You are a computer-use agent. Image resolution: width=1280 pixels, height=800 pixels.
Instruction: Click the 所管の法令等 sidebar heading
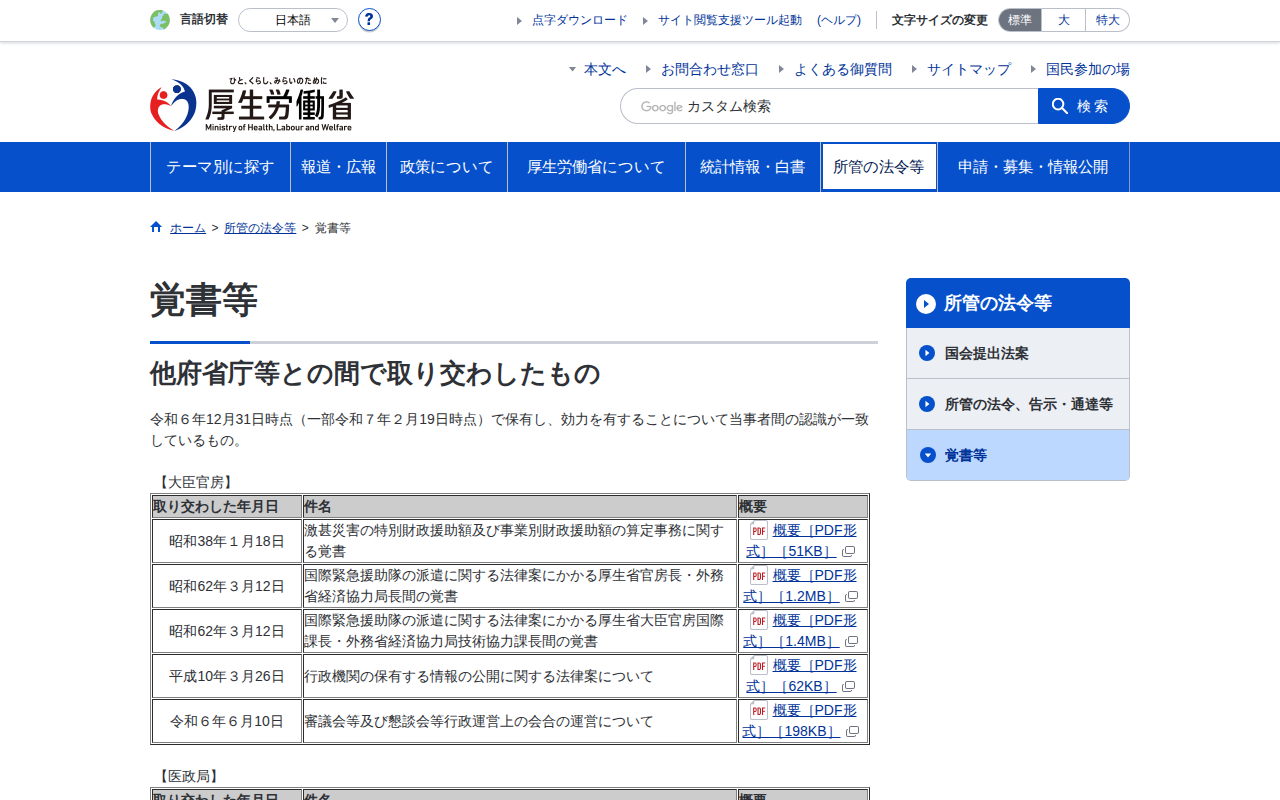point(1018,303)
